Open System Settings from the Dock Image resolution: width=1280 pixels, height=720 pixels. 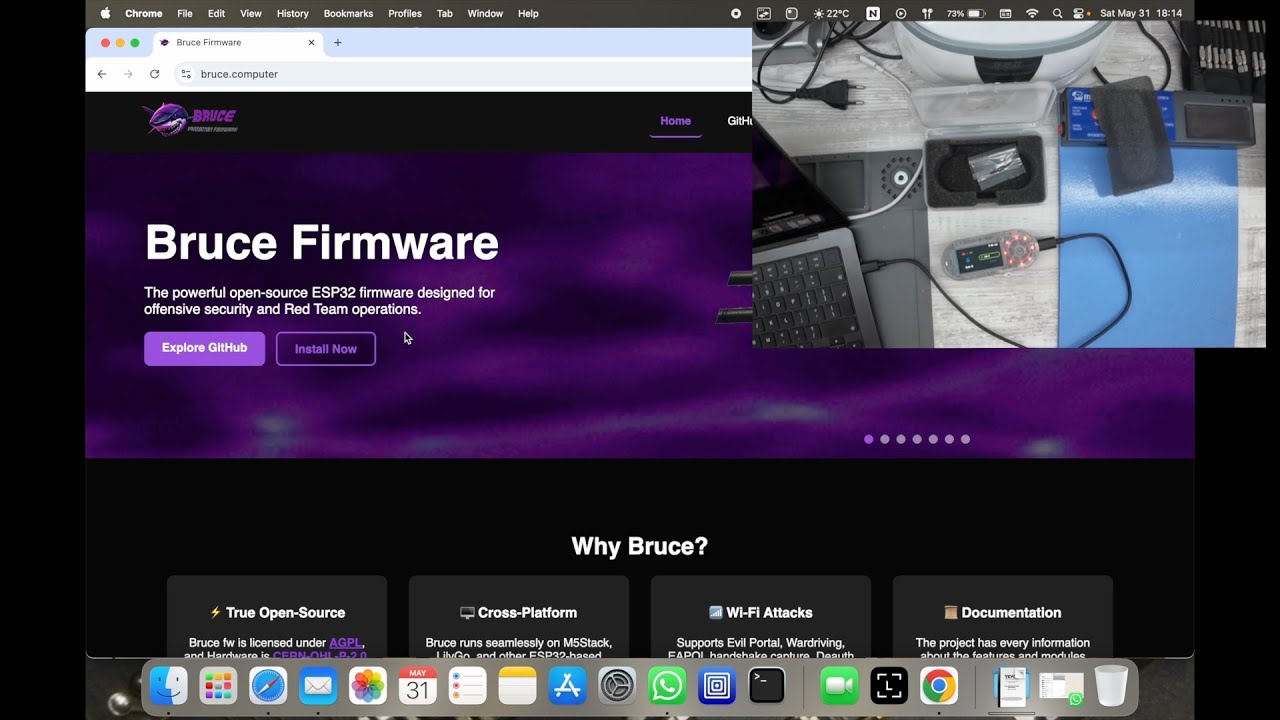pos(617,686)
